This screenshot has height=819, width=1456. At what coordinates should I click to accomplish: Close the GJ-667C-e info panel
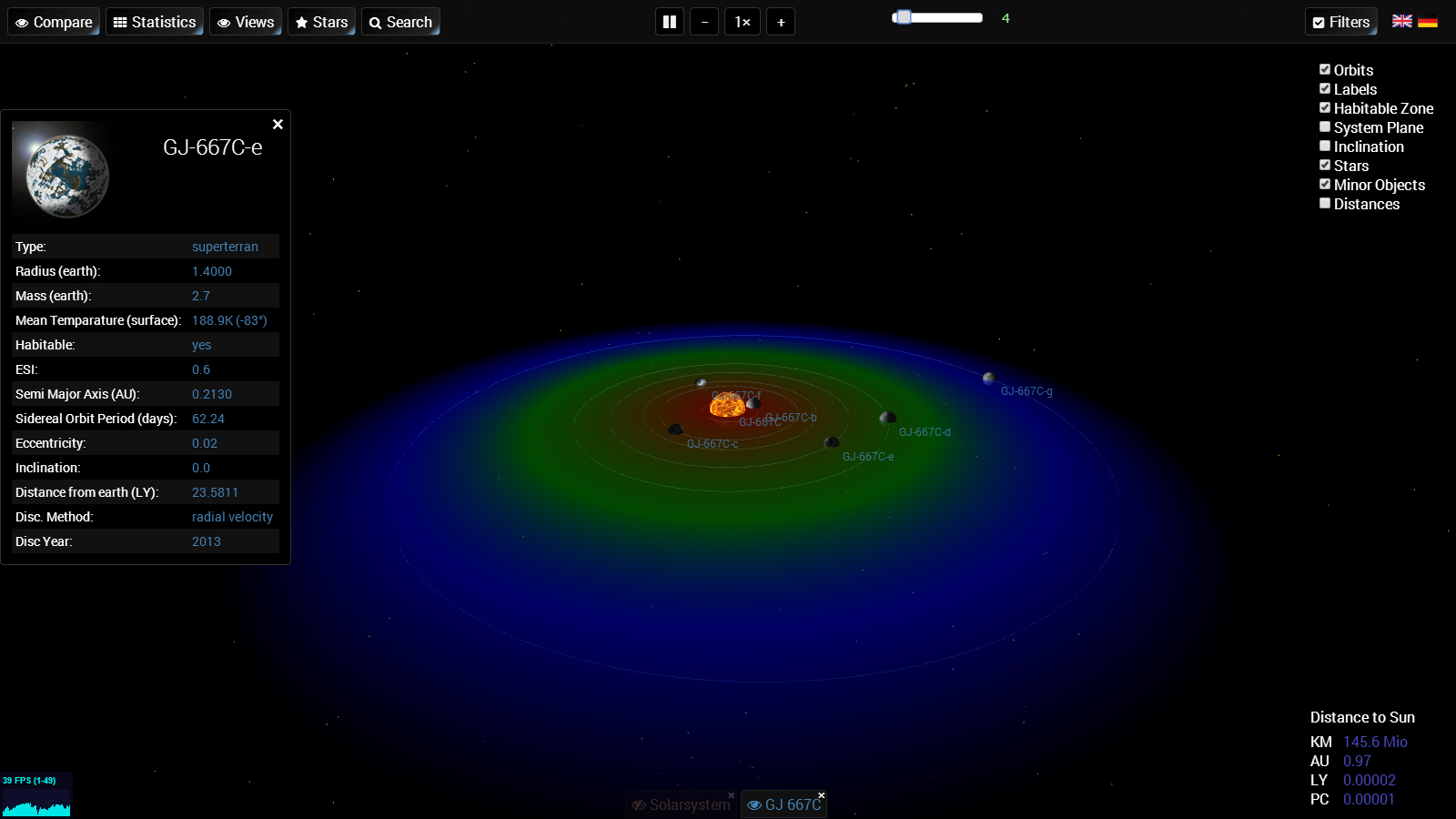(x=278, y=125)
